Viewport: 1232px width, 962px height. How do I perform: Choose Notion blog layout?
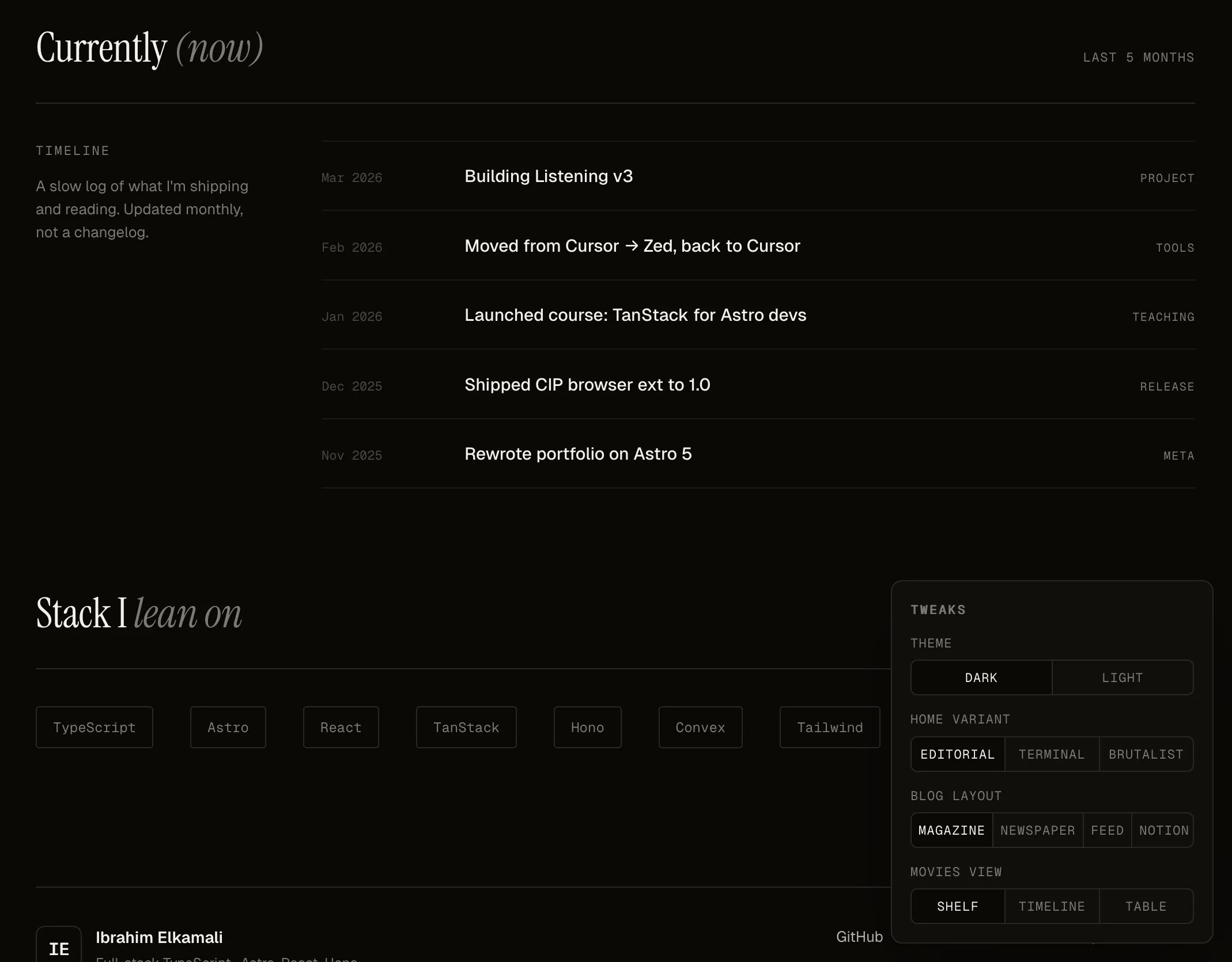[x=1163, y=830]
